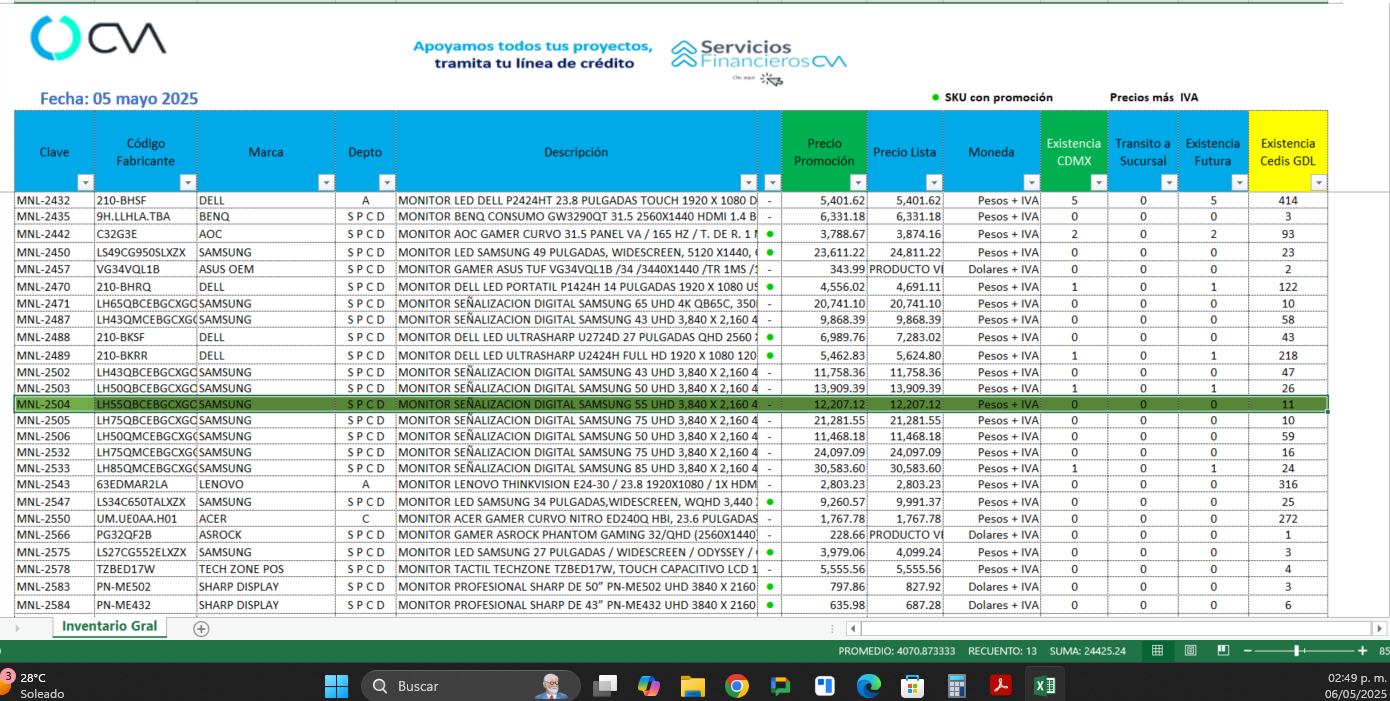Image resolution: width=1390 pixels, height=701 pixels.
Task: Open the blue board app on taskbar
Action: (825, 686)
